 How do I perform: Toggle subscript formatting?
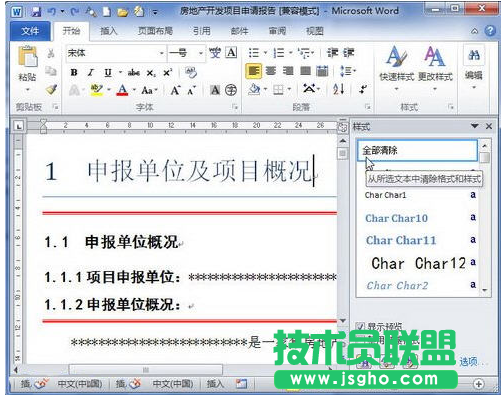pyautogui.click(x=151, y=73)
